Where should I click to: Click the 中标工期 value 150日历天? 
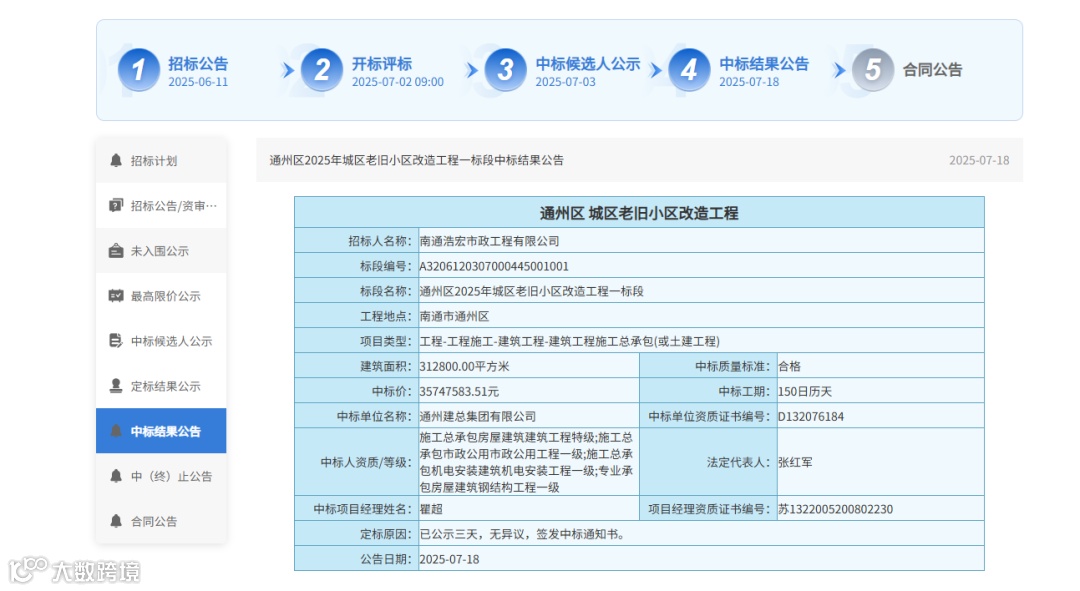tap(805, 392)
